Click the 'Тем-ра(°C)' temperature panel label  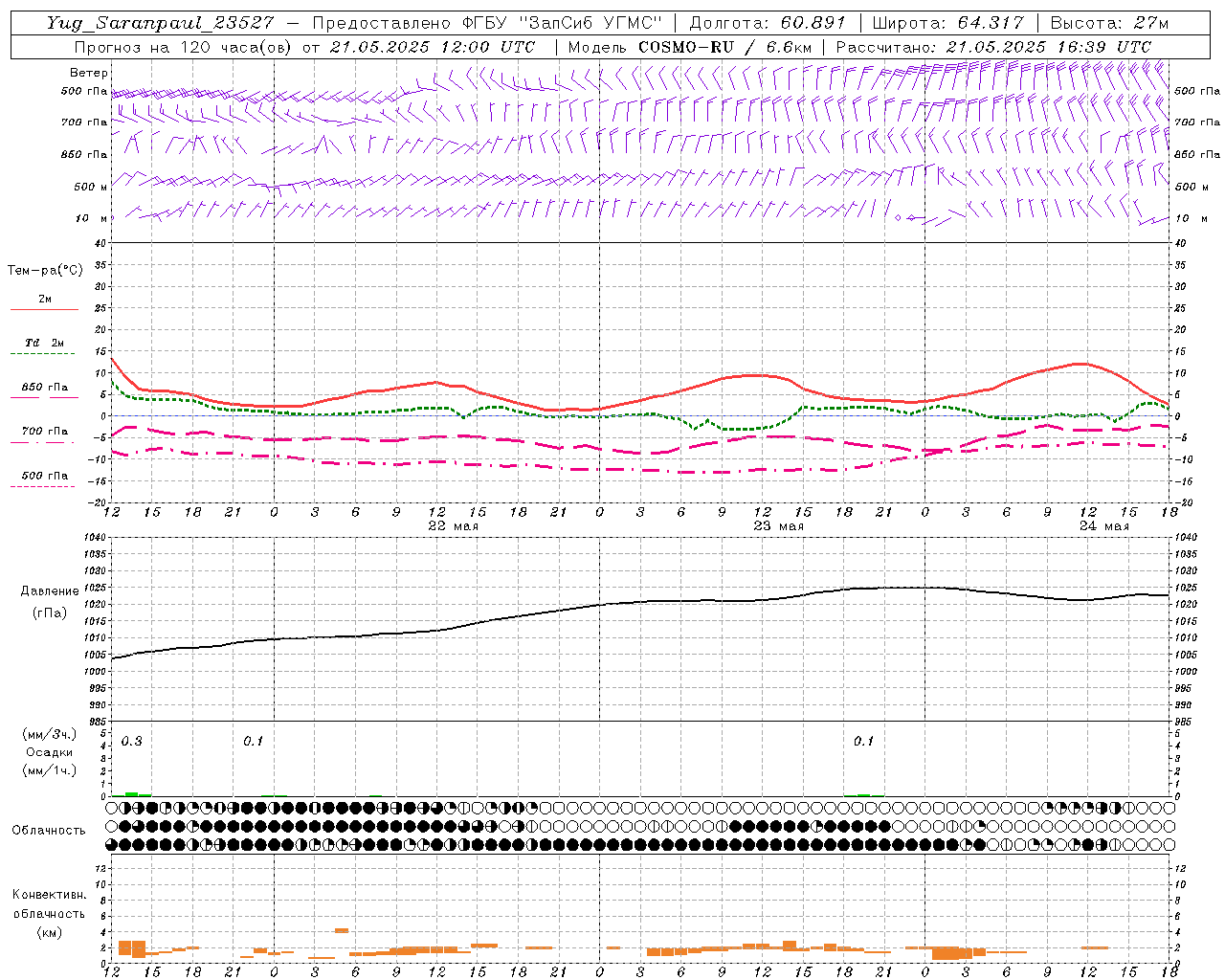(45, 271)
